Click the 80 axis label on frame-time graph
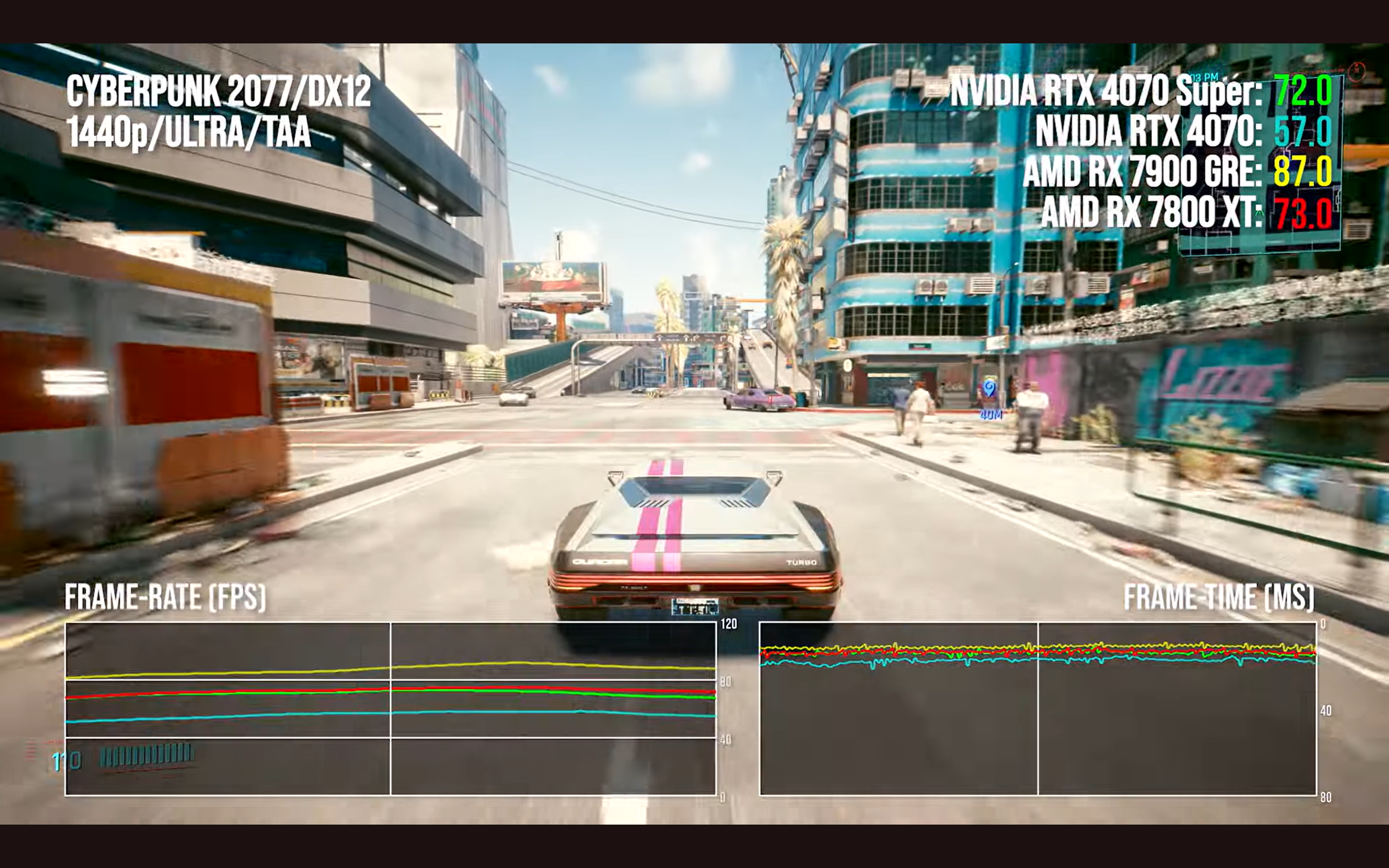The width and height of the screenshot is (1389, 868). pyautogui.click(x=1326, y=798)
